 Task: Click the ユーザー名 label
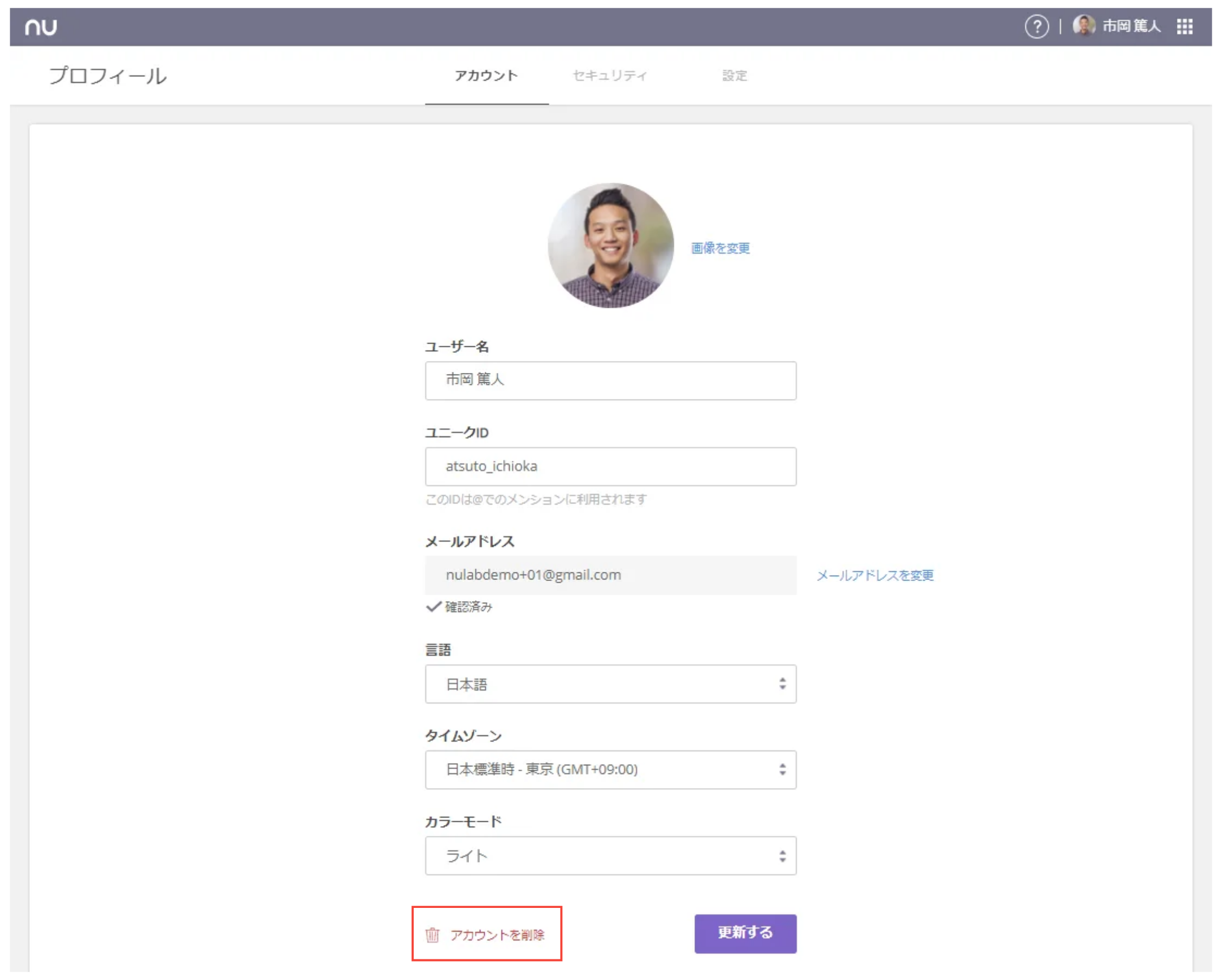[x=457, y=346]
